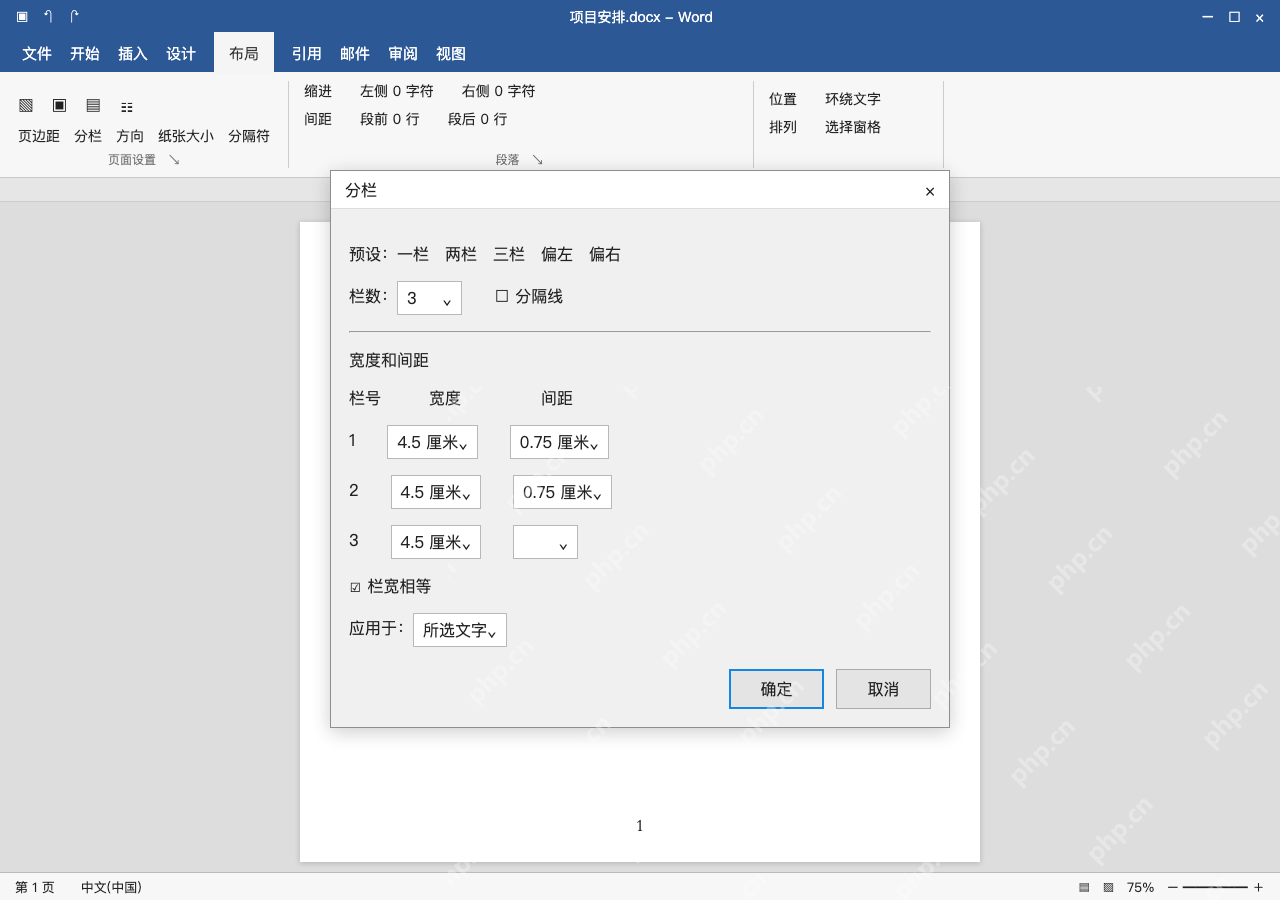Click the zoom slider in the status bar
1280x900 pixels.
pos(1215,887)
